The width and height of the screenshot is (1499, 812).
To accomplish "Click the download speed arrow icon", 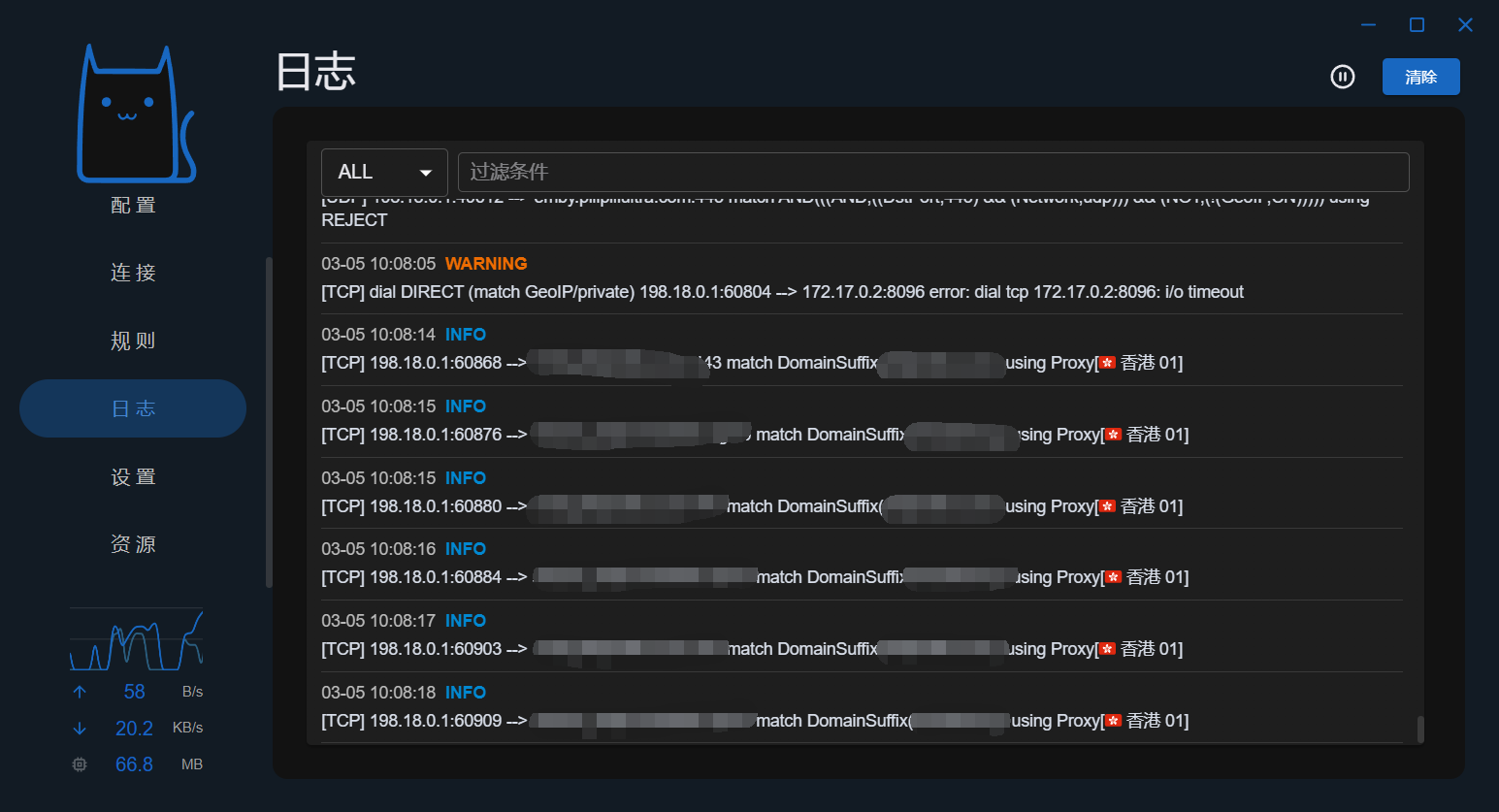I will pyautogui.click(x=80, y=728).
